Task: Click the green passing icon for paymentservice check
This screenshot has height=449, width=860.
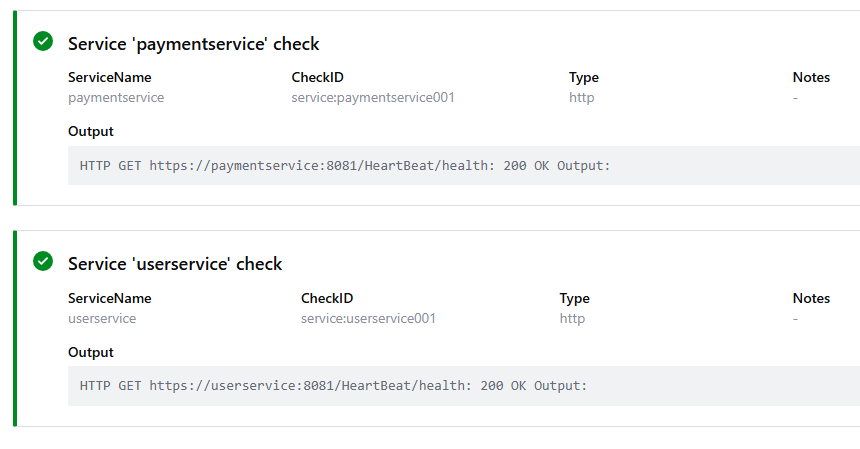Action: [x=43, y=41]
